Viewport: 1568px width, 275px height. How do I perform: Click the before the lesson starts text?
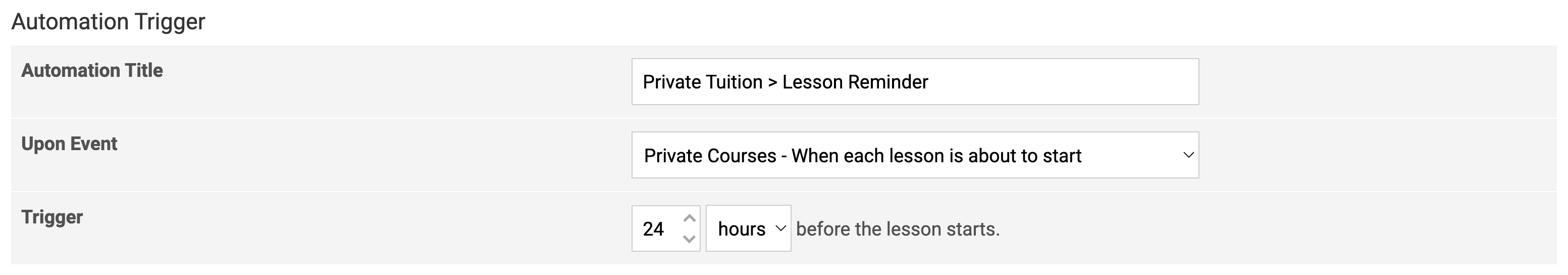click(897, 230)
